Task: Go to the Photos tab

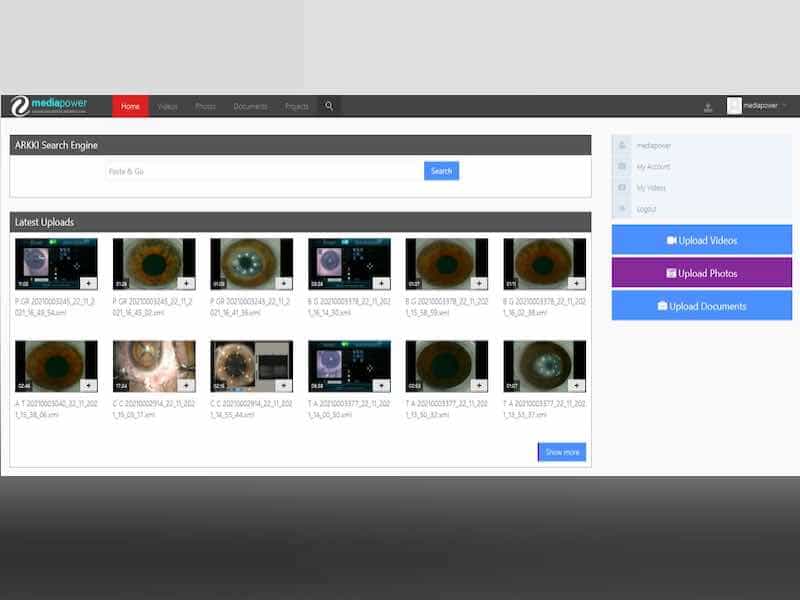Action: click(x=205, y=106)
